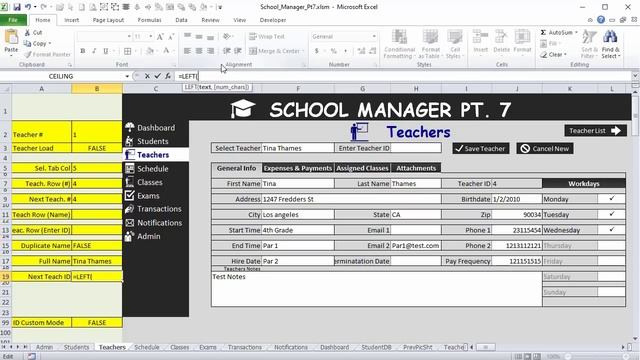Screen dimensions: 640x360
Task: Expand the formula bar
Action: (635, 76)
